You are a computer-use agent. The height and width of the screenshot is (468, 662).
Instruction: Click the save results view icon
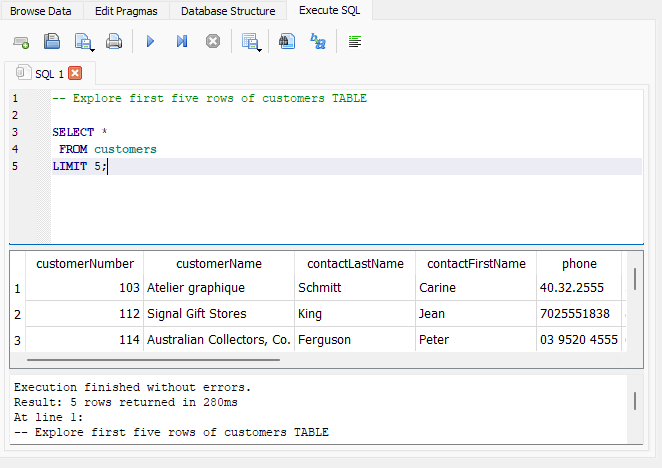[251, 42]
